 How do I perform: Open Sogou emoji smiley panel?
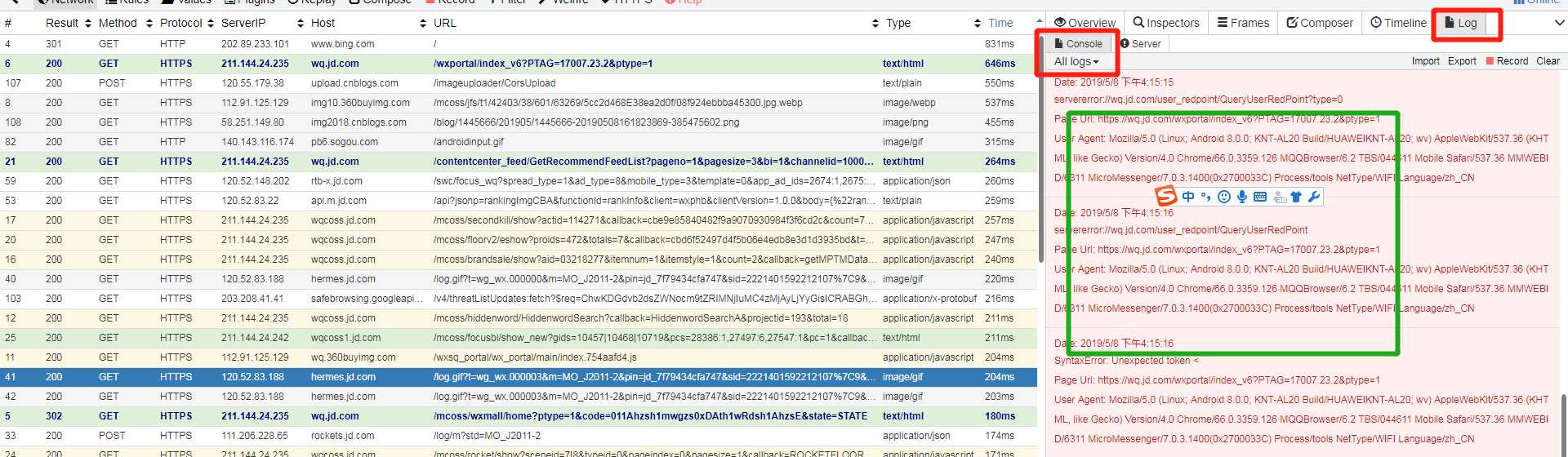1223,197
